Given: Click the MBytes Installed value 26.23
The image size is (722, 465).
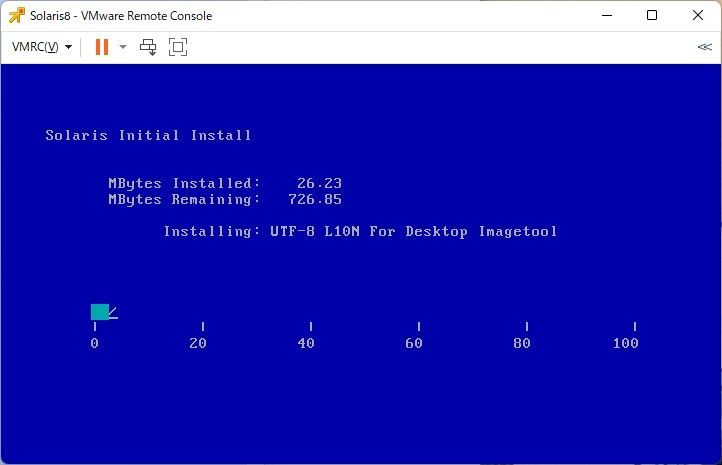Looking at the screenshot, I should coord(319,183).
